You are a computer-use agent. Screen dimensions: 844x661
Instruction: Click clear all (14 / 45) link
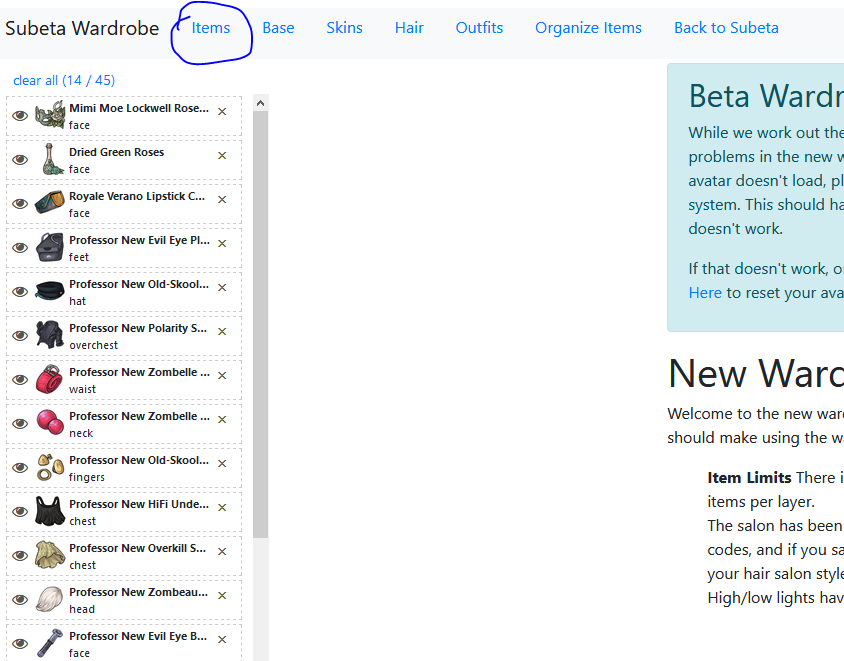(64, 81)
